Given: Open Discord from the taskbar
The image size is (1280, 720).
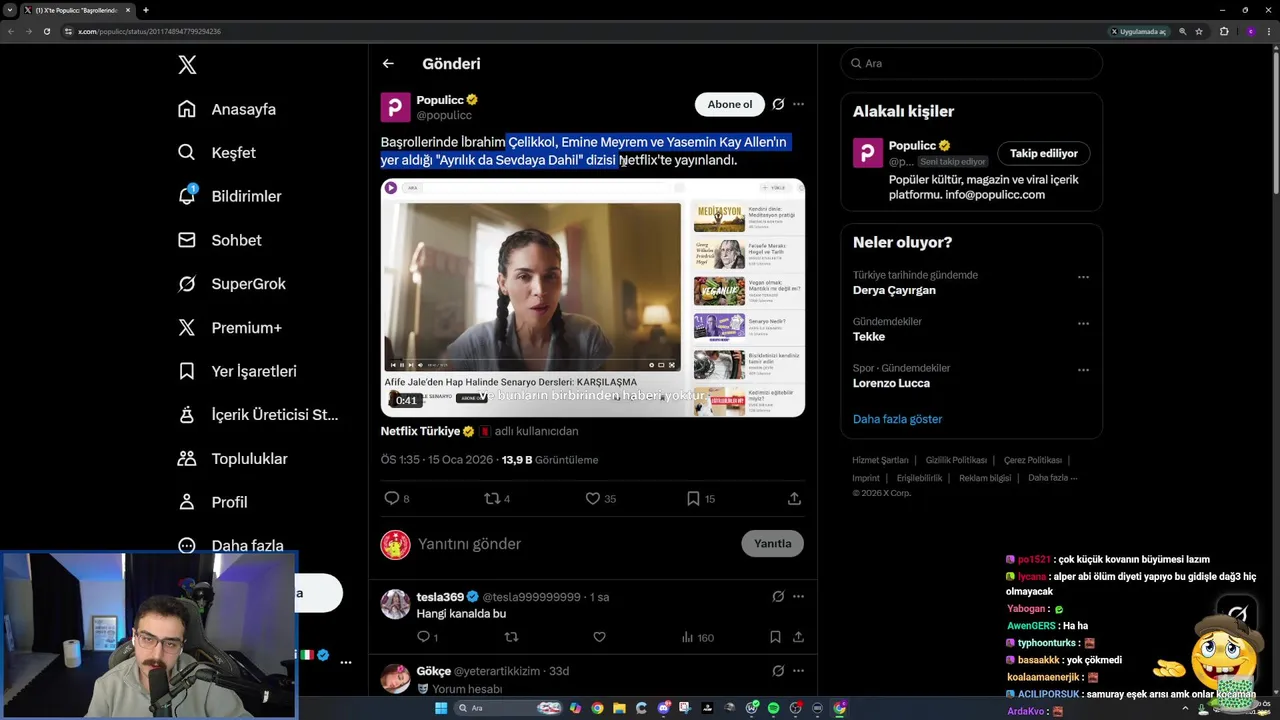Looking at the screenshot, I should click(663, 708).
